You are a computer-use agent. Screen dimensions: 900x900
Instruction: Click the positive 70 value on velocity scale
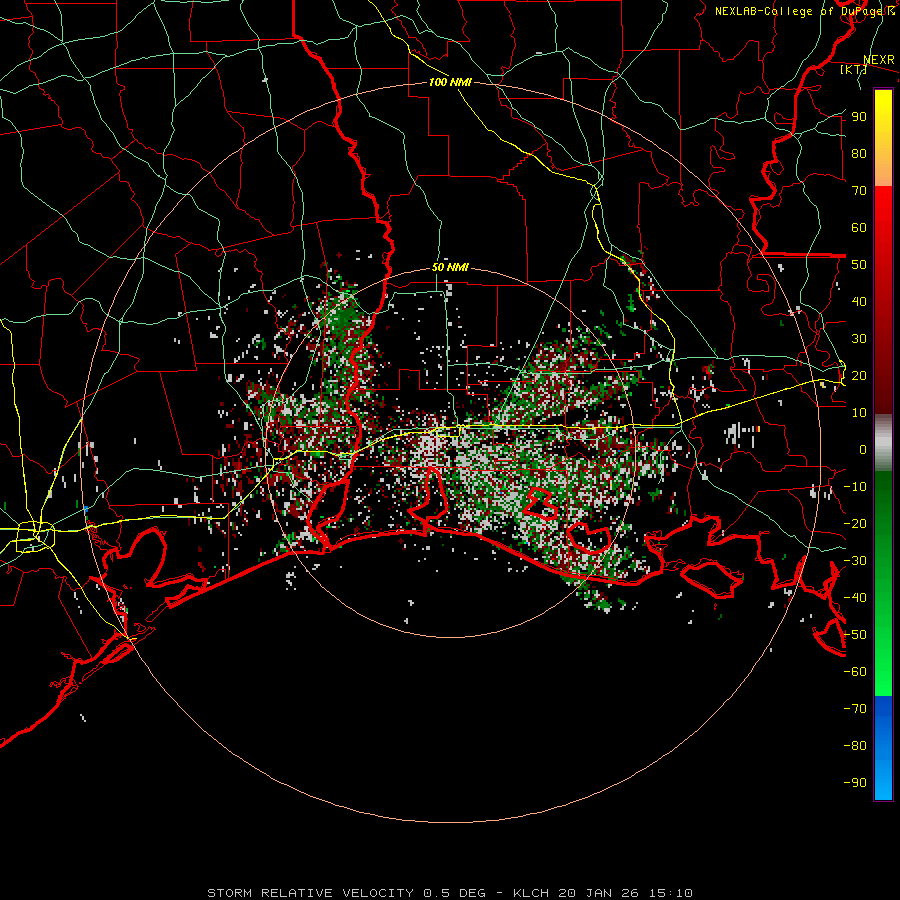click(x=859, y=191)
